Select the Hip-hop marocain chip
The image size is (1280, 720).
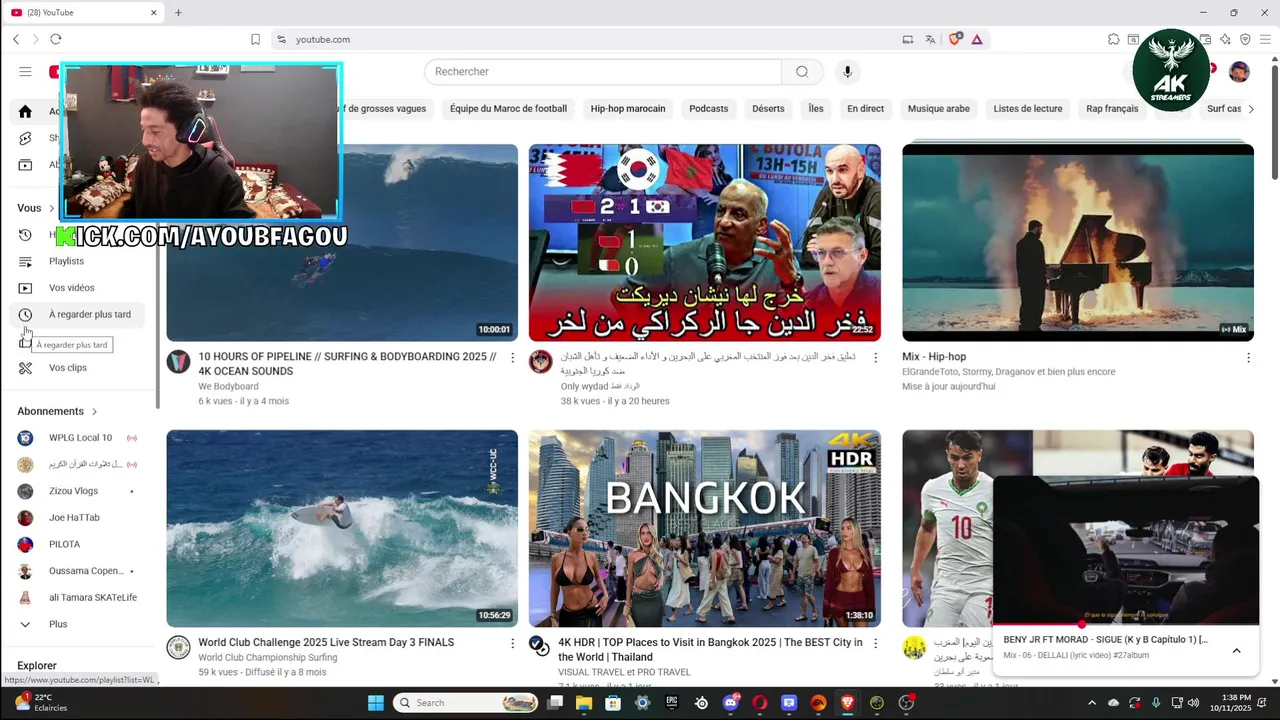[x=627, y=108]
